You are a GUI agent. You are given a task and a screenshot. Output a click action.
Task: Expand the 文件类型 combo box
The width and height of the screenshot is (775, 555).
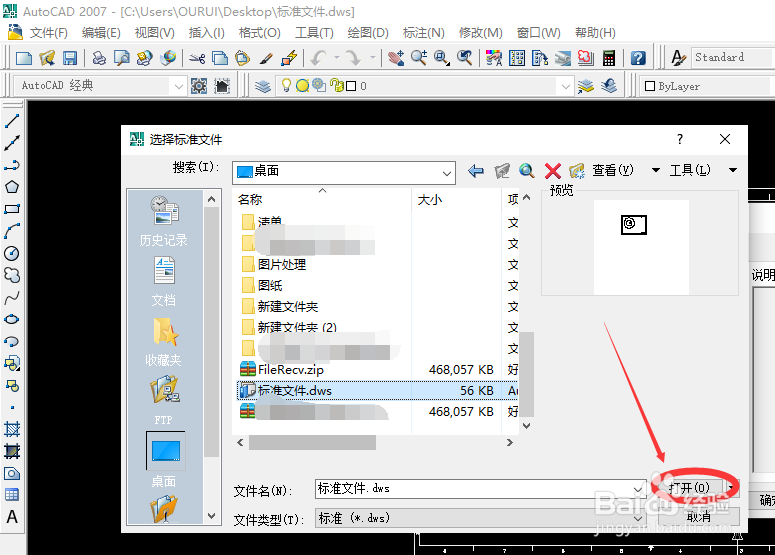(480, 518)
